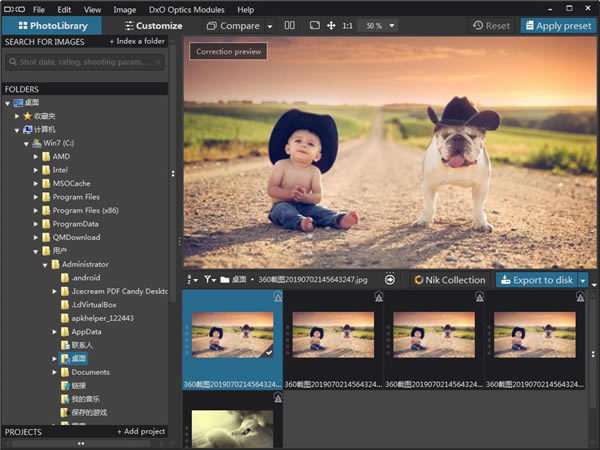The image size is (600, 450).
Task: Click the folder icon in image browser bar
Action: coord(225,280)
